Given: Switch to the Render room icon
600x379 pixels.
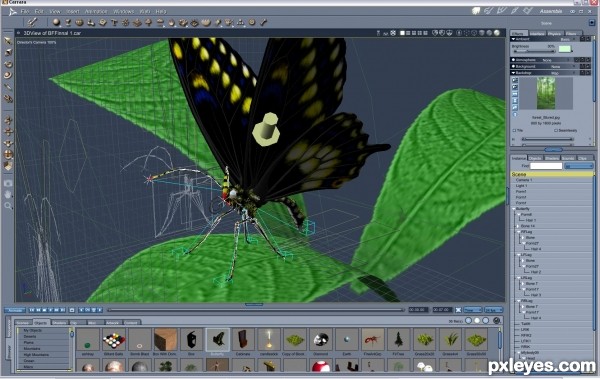Looking at the screenshot, I should (528, 11).
